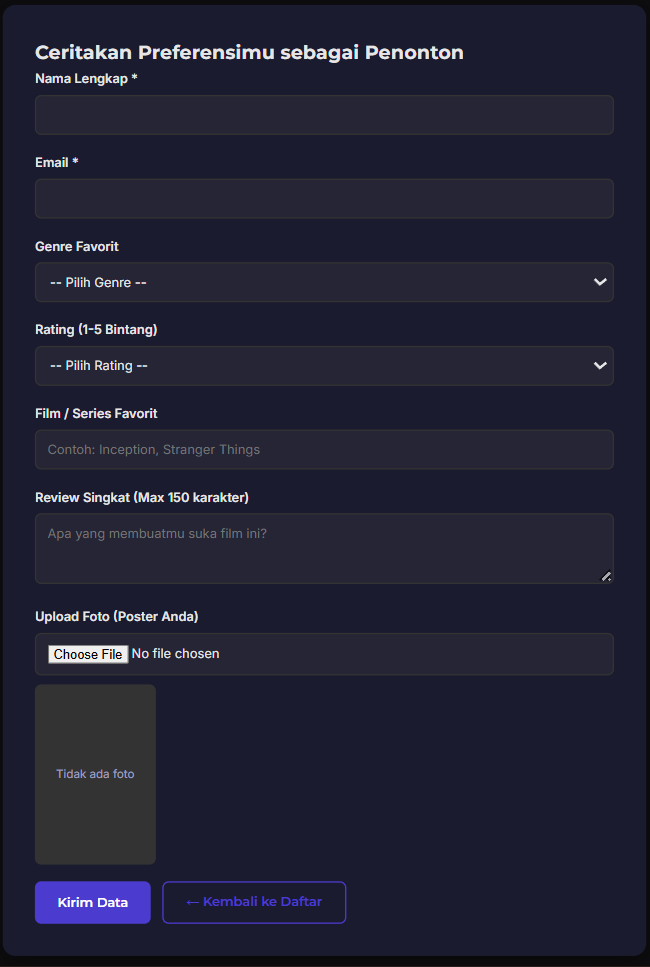
Task: Click the 'No file chosen' text
Action: tap(176, 654)
